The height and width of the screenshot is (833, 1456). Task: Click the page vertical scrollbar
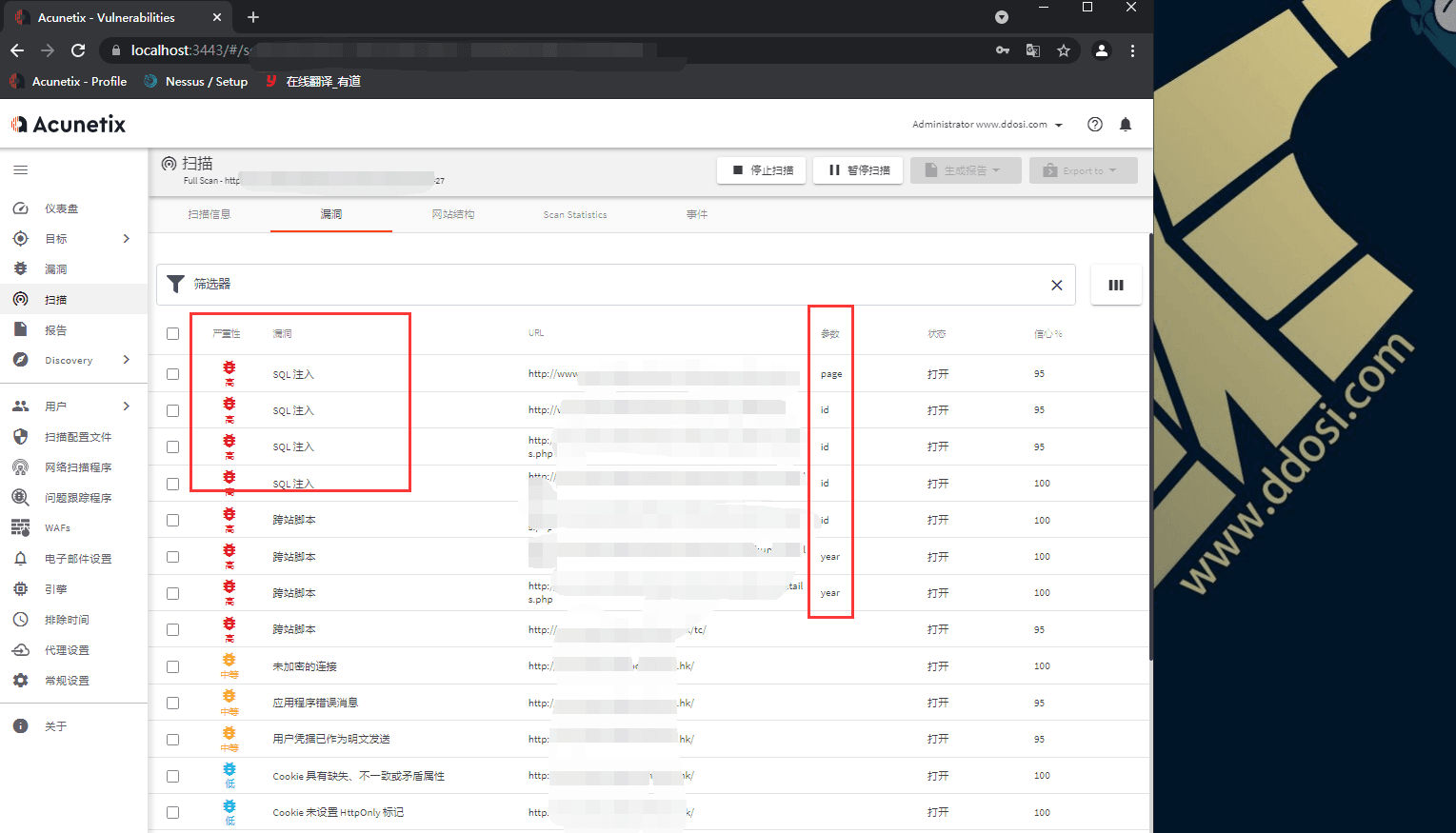tap(1150, 447)
